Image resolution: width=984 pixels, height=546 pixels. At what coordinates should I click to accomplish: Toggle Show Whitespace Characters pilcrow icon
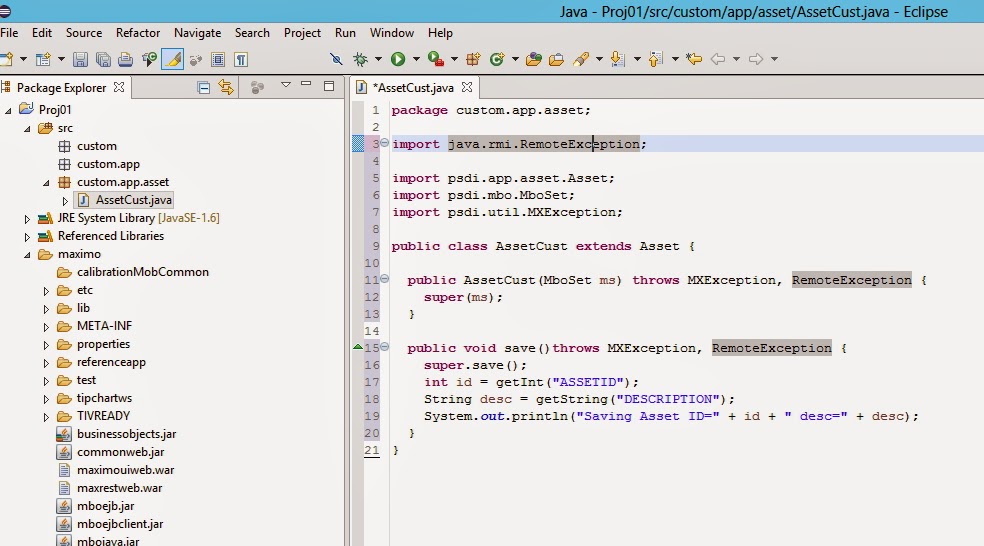[x=241, y=60]
